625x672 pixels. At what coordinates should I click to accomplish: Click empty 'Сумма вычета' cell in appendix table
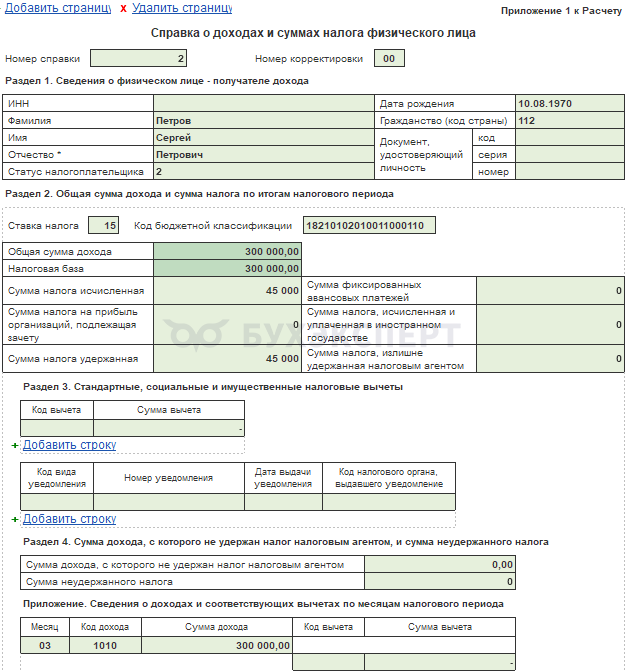coord(440,662)
